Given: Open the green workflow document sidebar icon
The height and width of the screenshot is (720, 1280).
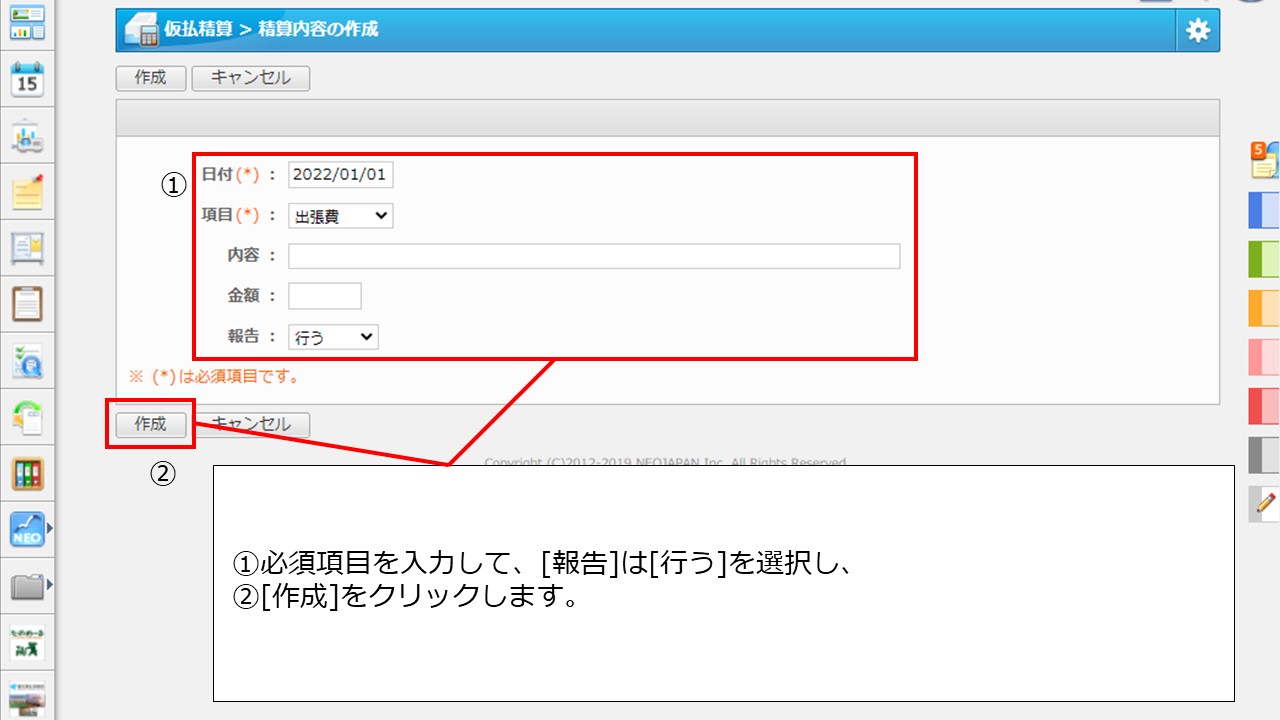Looking at the screenshot, I should (x=27, y=416).
